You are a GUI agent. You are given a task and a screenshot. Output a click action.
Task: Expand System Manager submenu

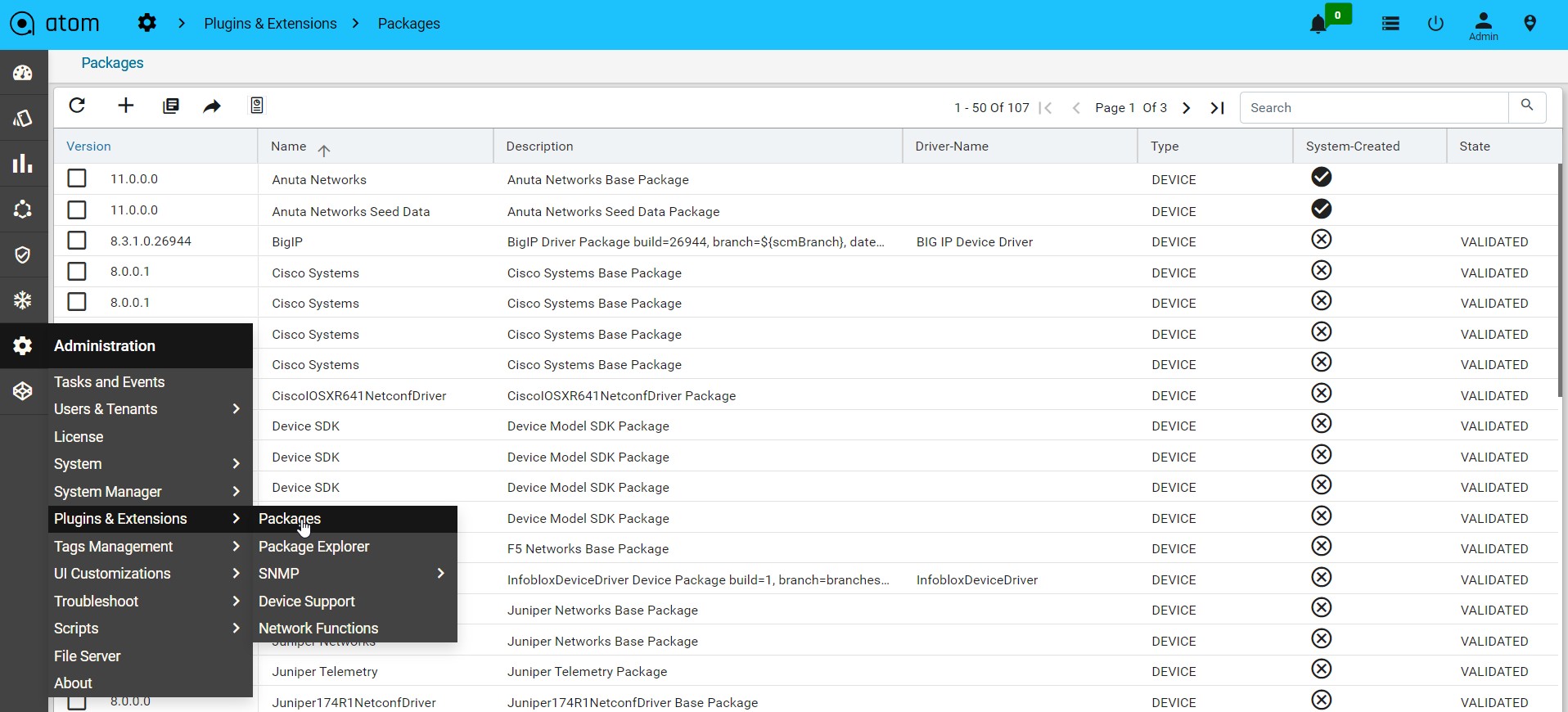[236, 492]
